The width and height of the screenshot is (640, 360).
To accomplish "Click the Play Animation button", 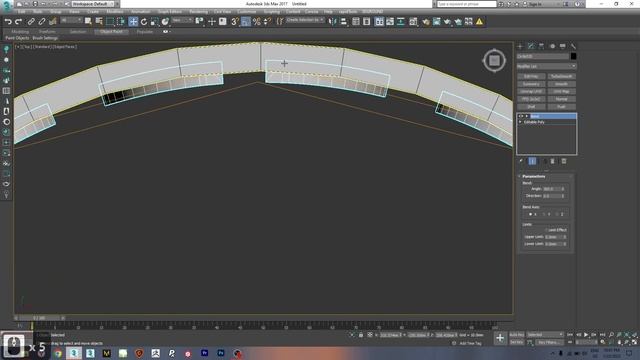I will point(586,335).
